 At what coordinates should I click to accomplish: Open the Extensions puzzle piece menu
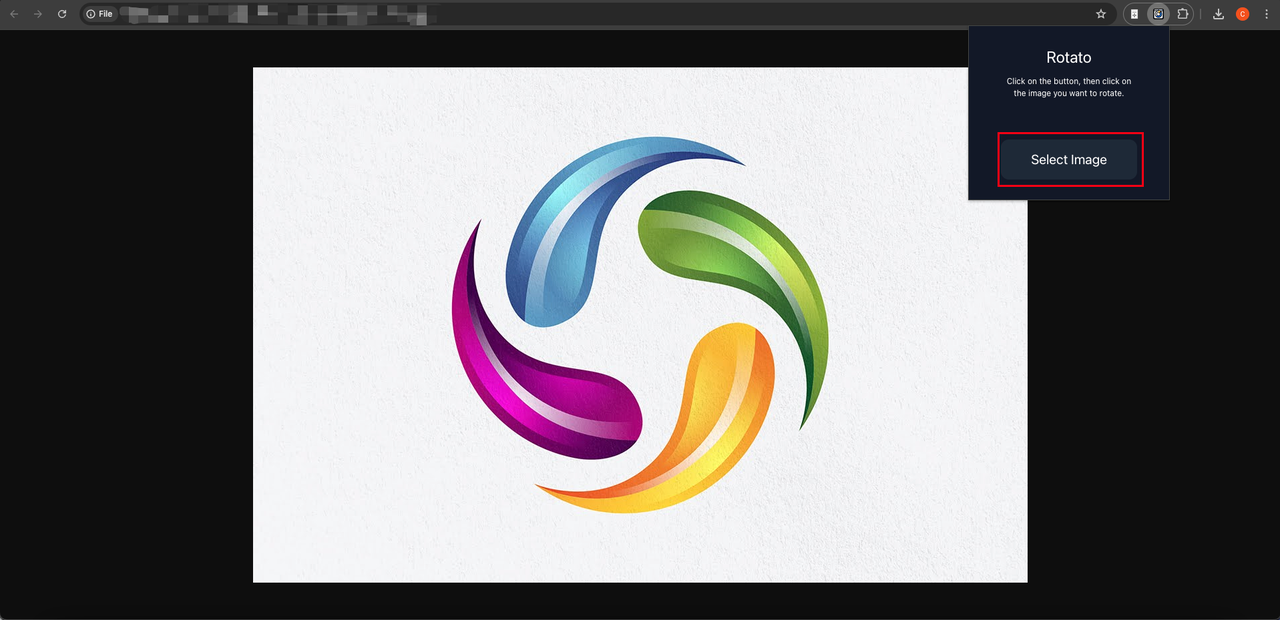(1183, 14)
